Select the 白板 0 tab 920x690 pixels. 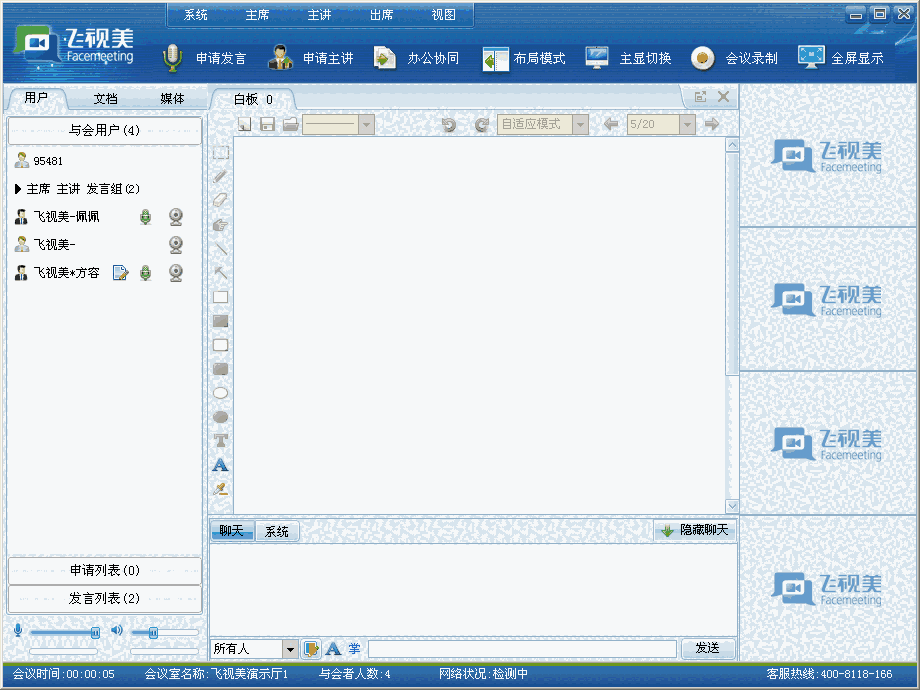253,99
